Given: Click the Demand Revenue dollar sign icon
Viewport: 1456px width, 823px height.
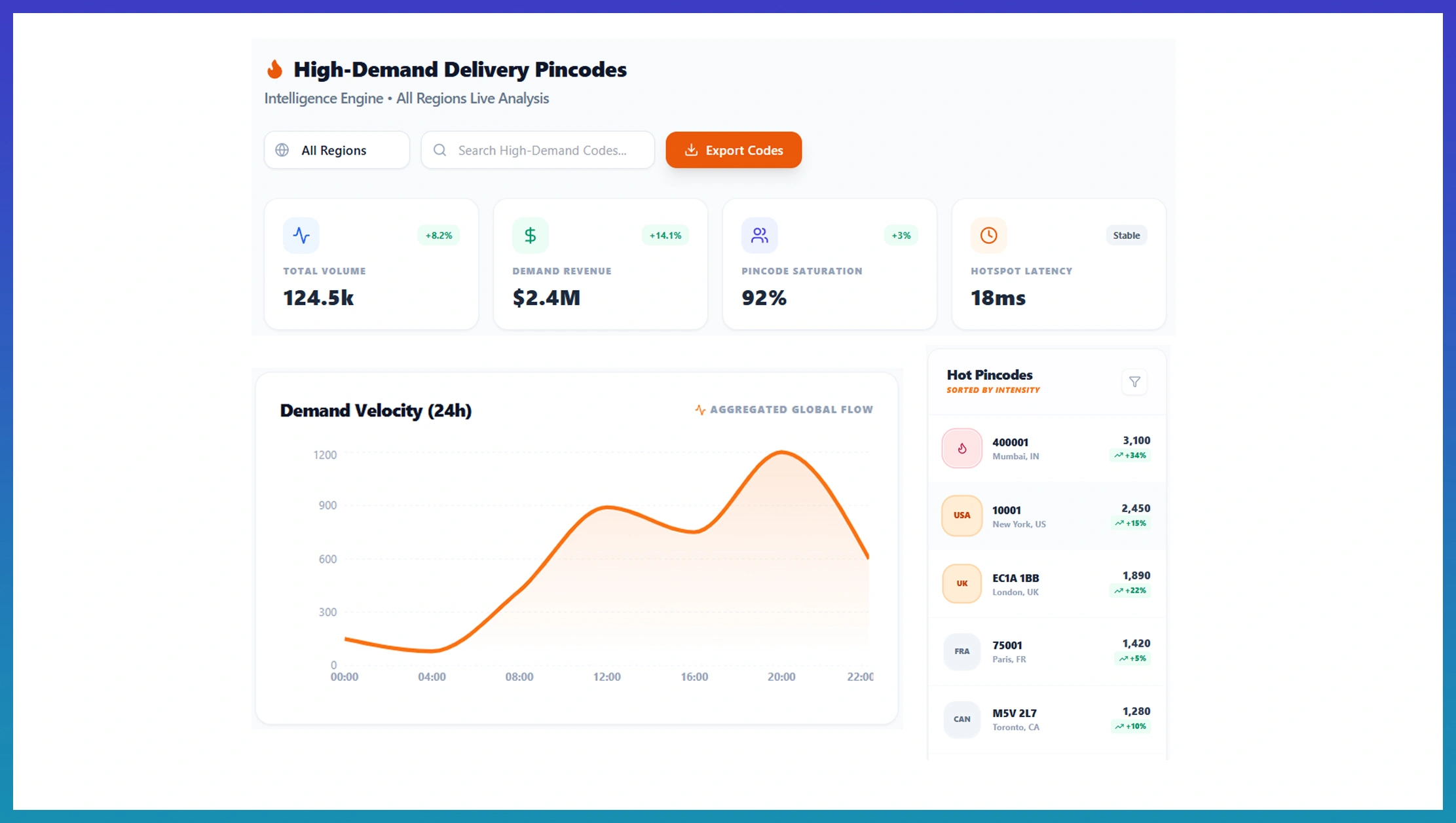Looking at the screenshot, I should (x=530, y=235).
